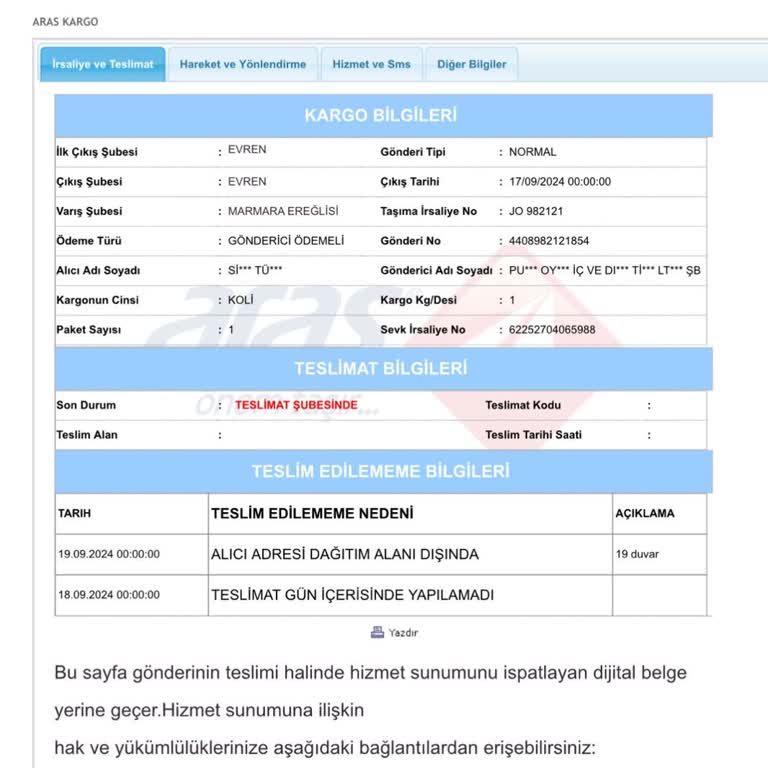Screen dimensions: 768x768
Task: Click recipient name Sİ*** TÜ***
Action: pos(255,270)
